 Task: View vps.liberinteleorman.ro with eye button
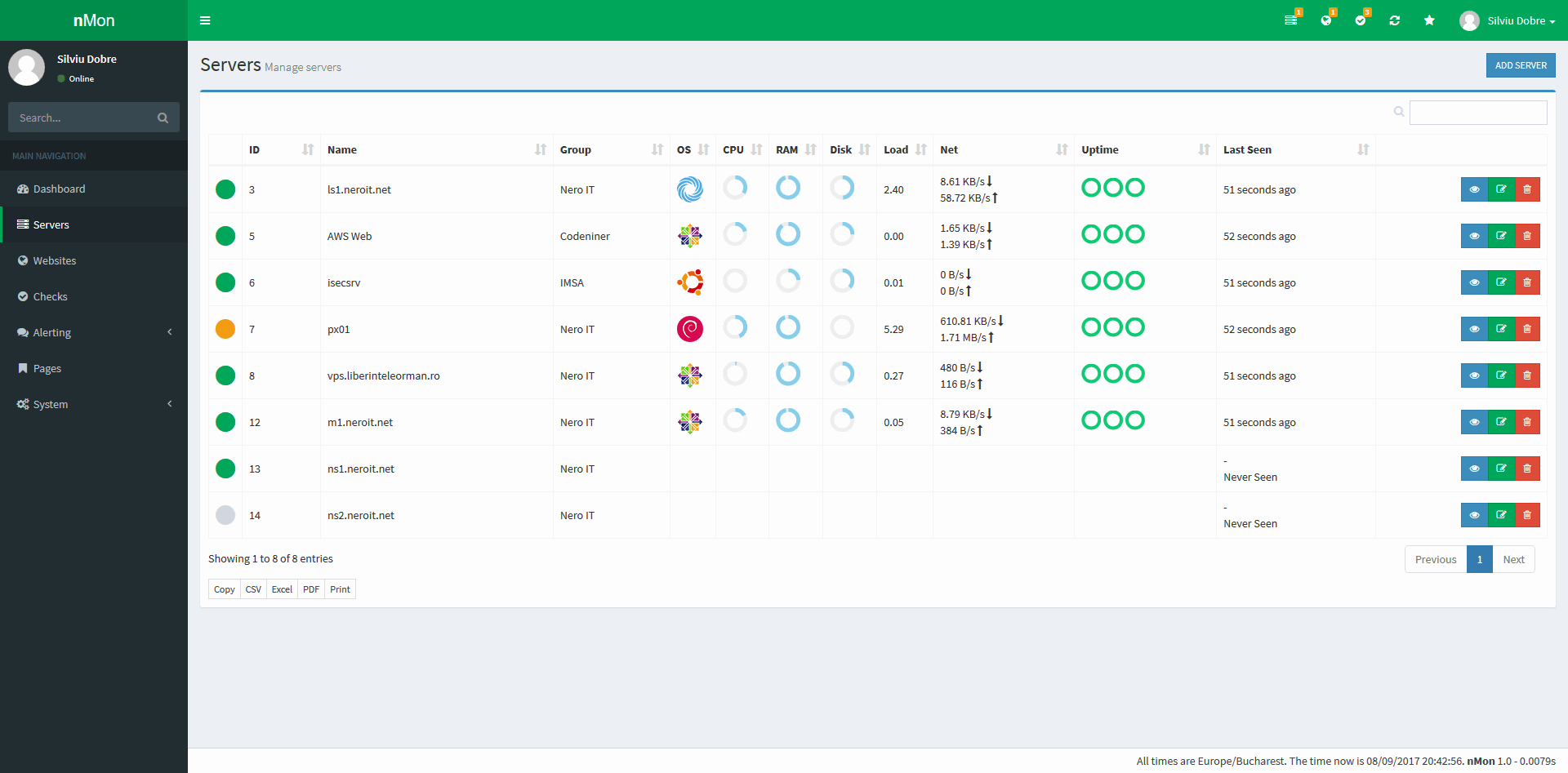(x=1474, y=375)
